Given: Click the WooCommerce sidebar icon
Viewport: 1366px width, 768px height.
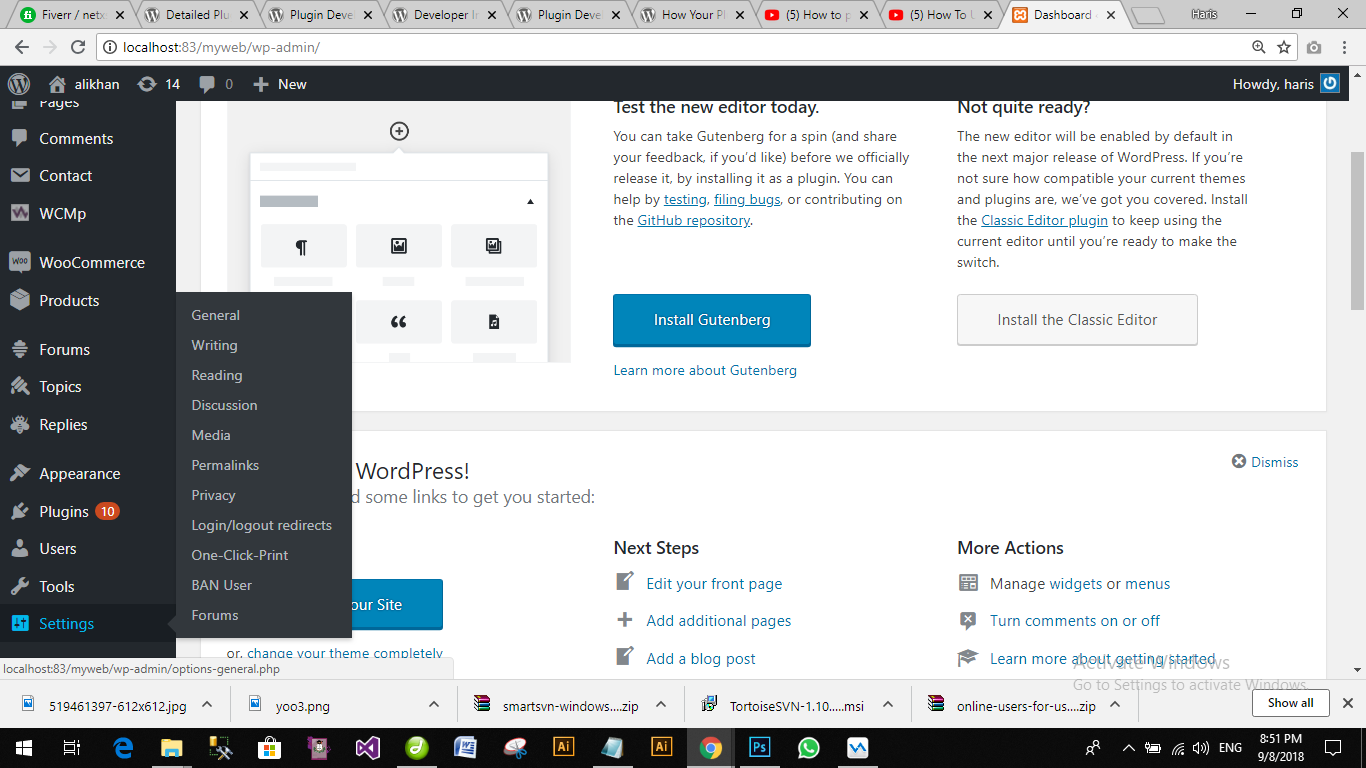Looking at the screenshot, I should pyautogui.click(x=19, y=262).
